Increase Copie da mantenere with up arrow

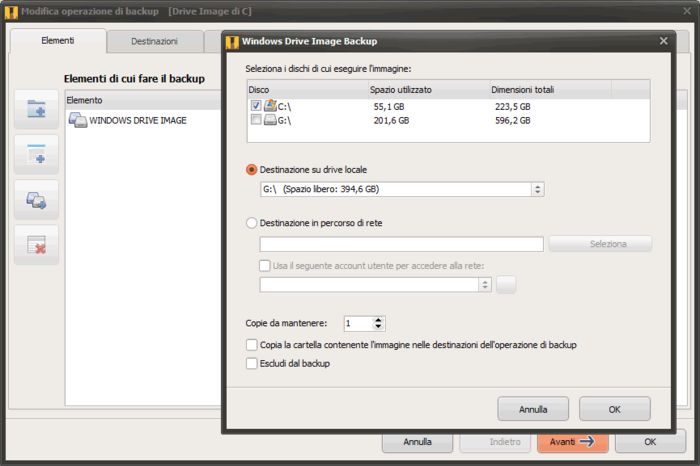coord(378,320)
